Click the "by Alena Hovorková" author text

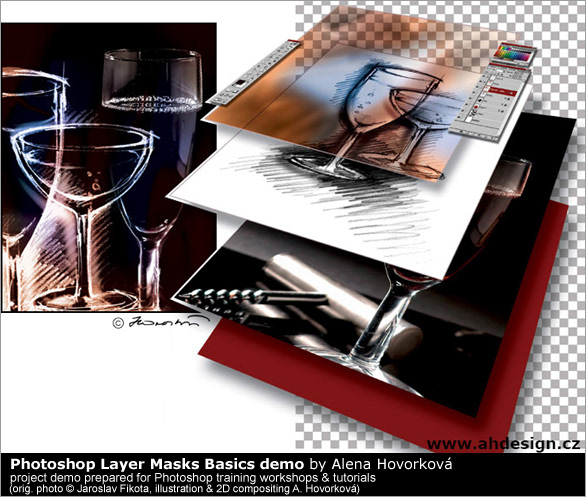(x=380, y=464)
